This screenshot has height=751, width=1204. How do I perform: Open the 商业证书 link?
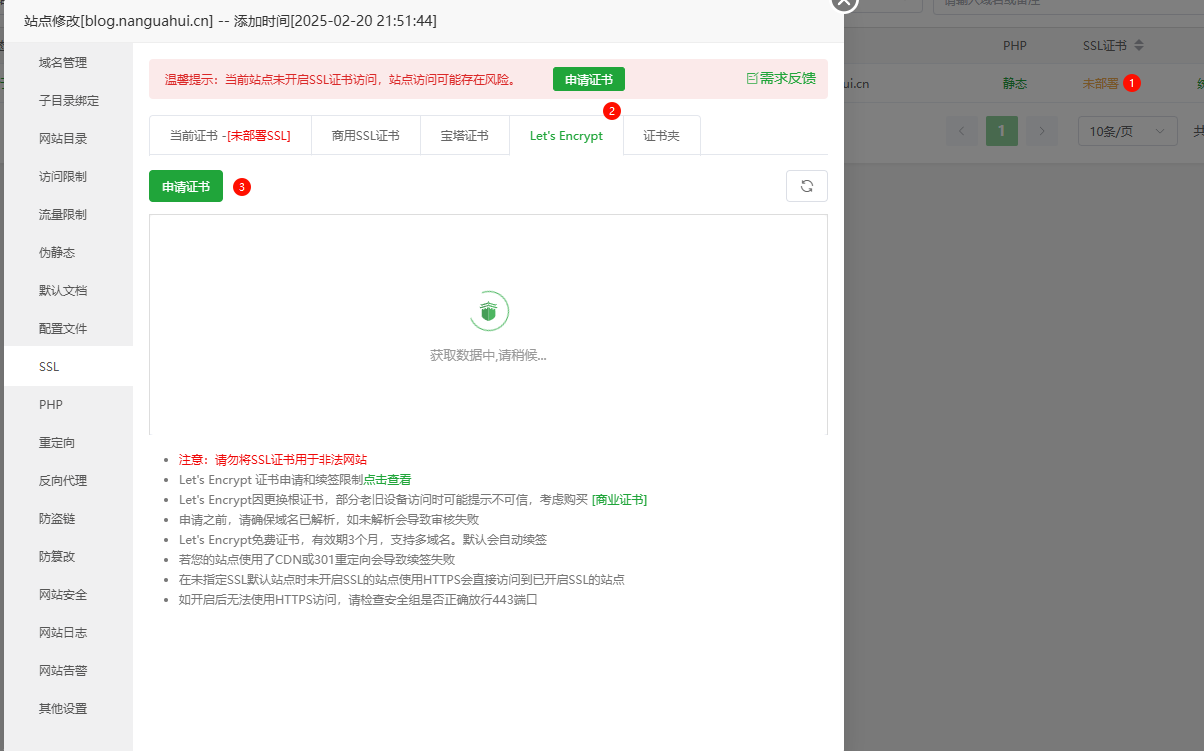619,500
